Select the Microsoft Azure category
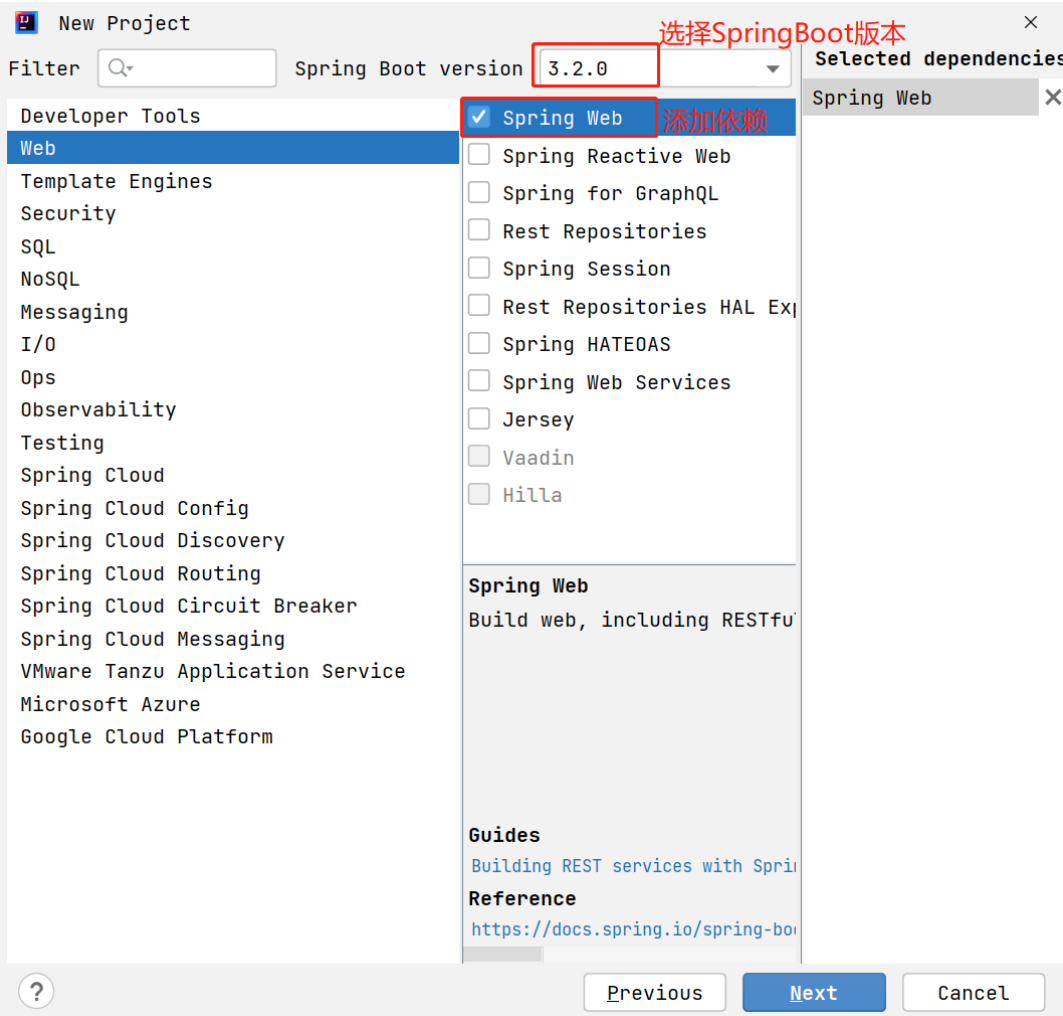Viewport: 1063px width, 1016px height. pyautogui.click(x=233, y=704)
